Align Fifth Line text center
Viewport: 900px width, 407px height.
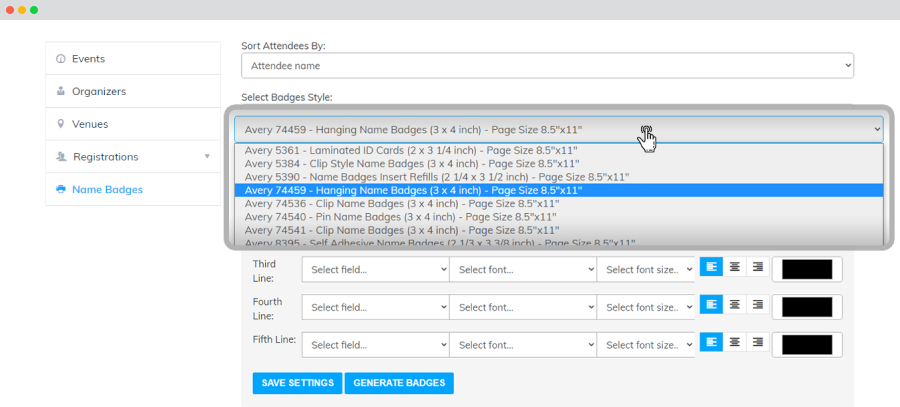(x=734, y=342)
